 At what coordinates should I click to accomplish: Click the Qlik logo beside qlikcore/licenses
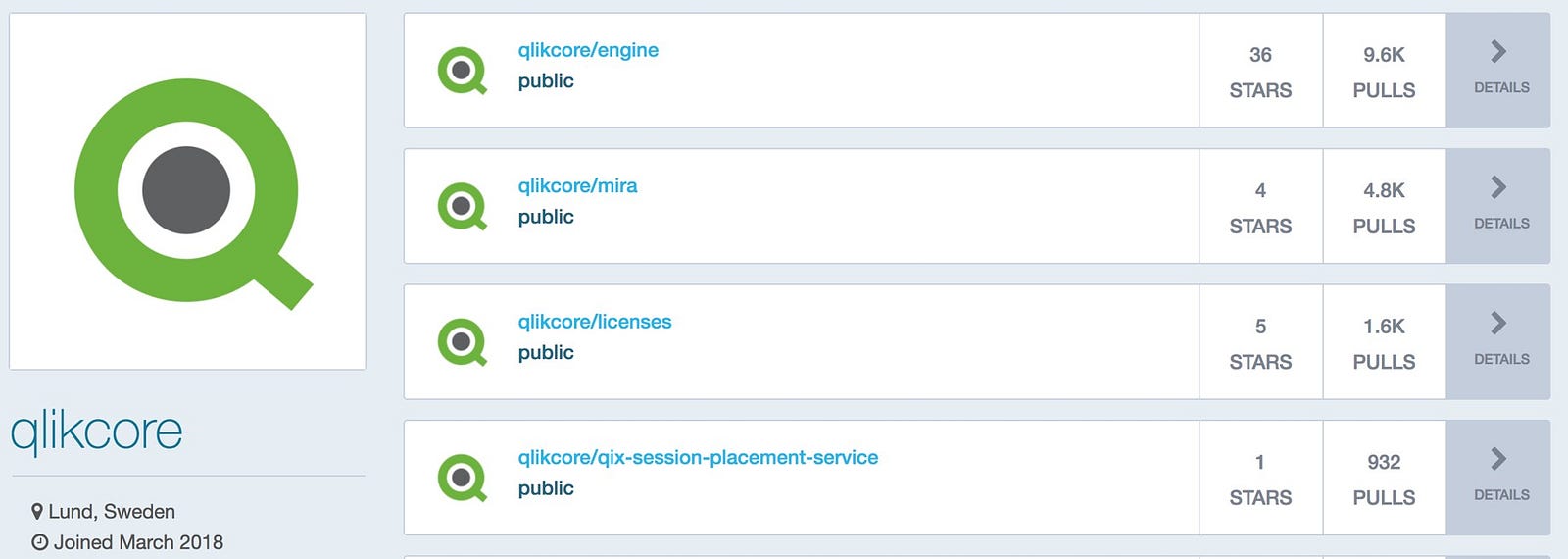pyautogui.click(x=462, y=342)
